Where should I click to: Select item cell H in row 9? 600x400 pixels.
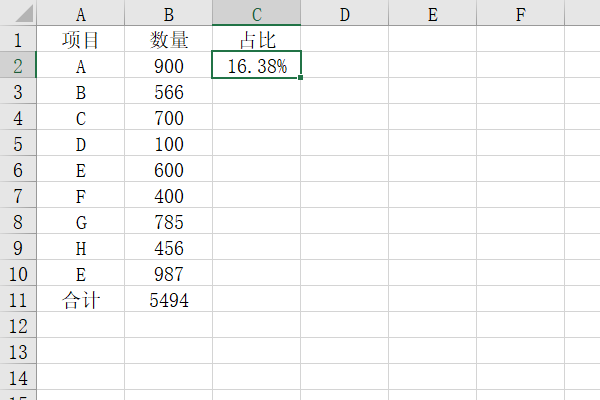(x=80, y=247)
